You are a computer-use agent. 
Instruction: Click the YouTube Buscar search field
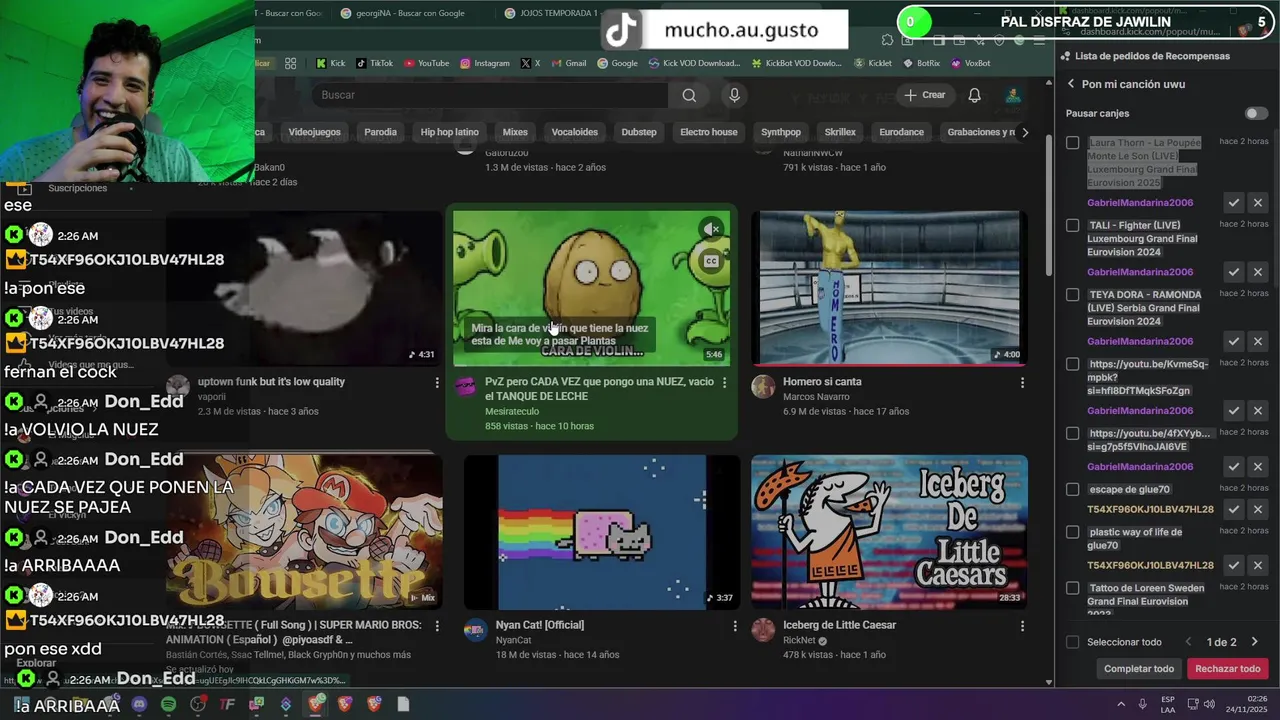[490, 95]
